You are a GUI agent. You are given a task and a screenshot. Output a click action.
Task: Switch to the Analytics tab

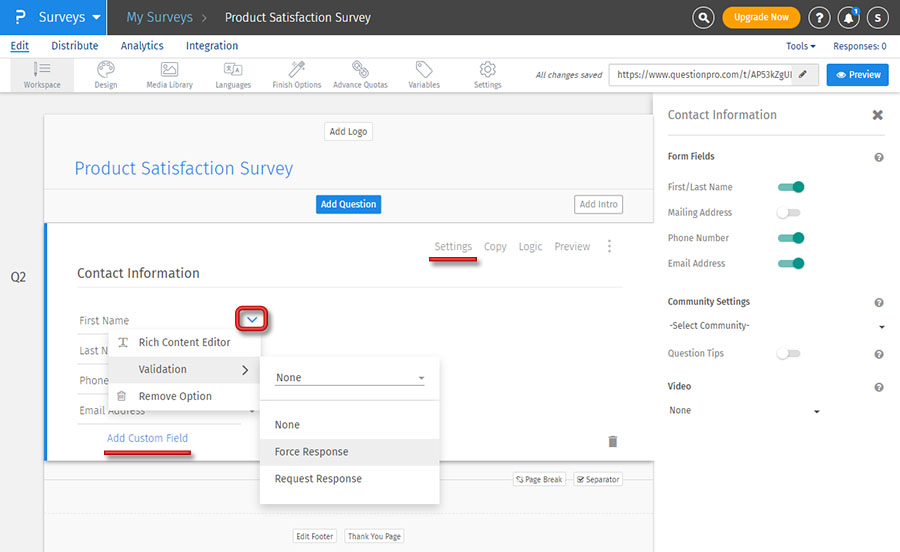point(142,46)
